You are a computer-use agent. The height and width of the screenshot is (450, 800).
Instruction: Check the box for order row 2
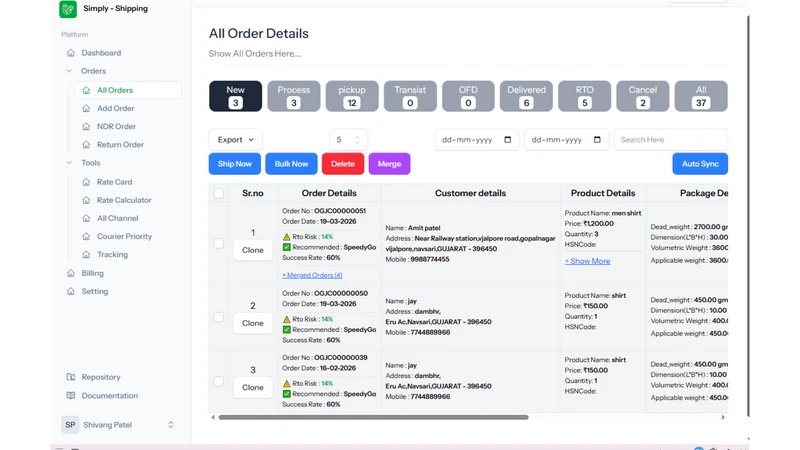(x=218, y=317)
